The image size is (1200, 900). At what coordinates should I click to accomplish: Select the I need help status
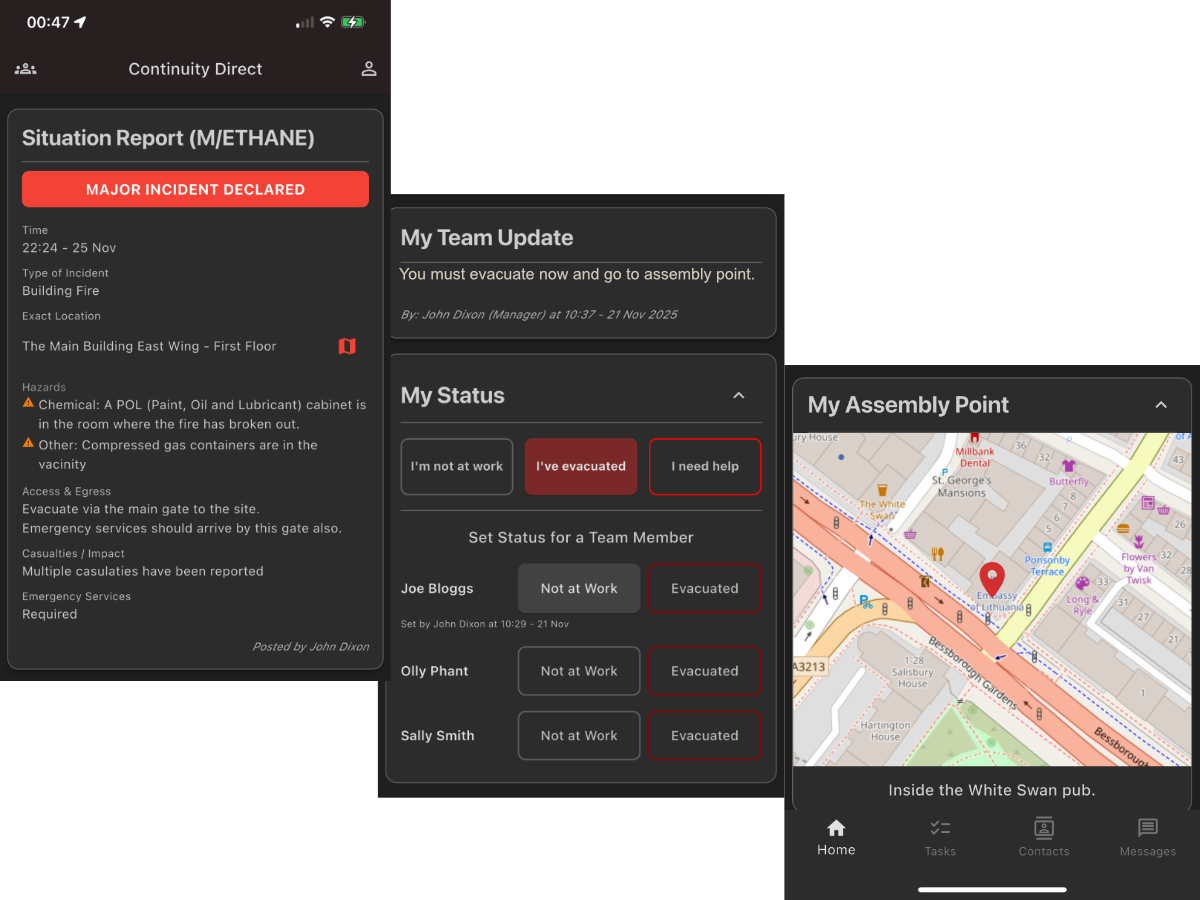click(705, 466)
